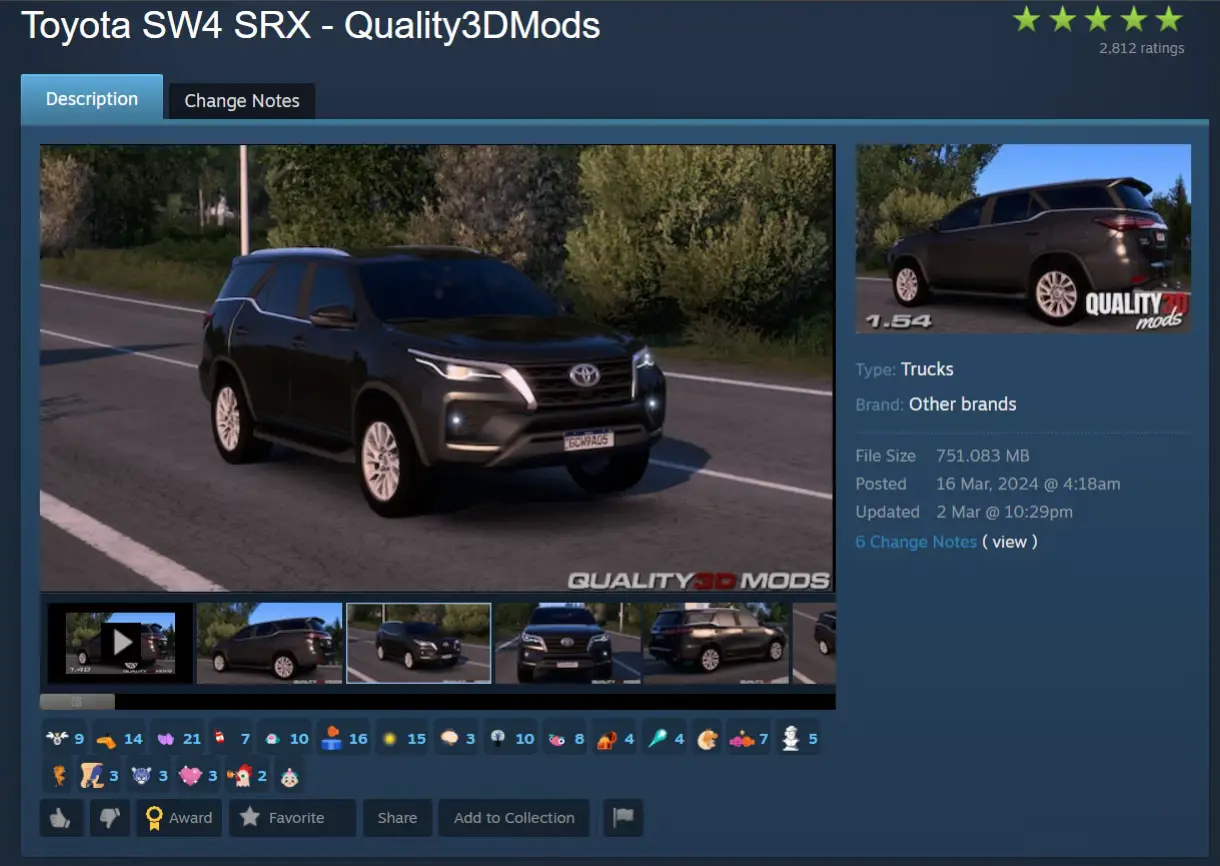Click the rooster award with count 2
The width and height of the screenshot is (1220, 866).
click(248, 775)
